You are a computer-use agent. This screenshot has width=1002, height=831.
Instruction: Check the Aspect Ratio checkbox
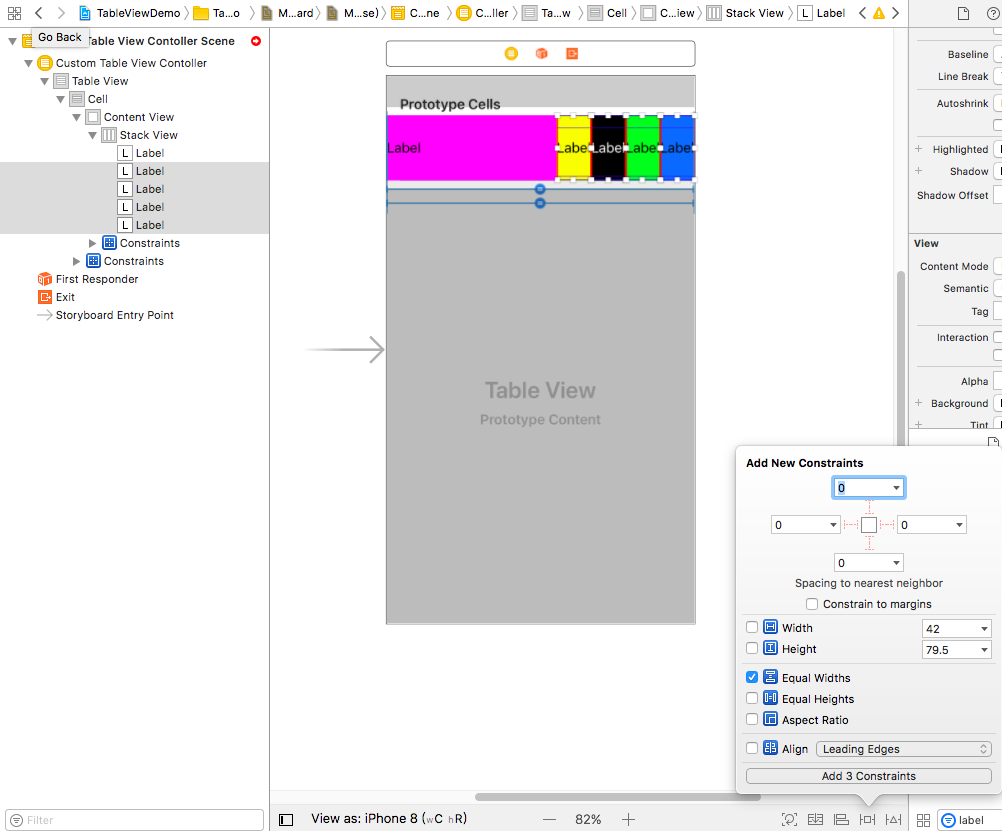[x=752, y=719]
